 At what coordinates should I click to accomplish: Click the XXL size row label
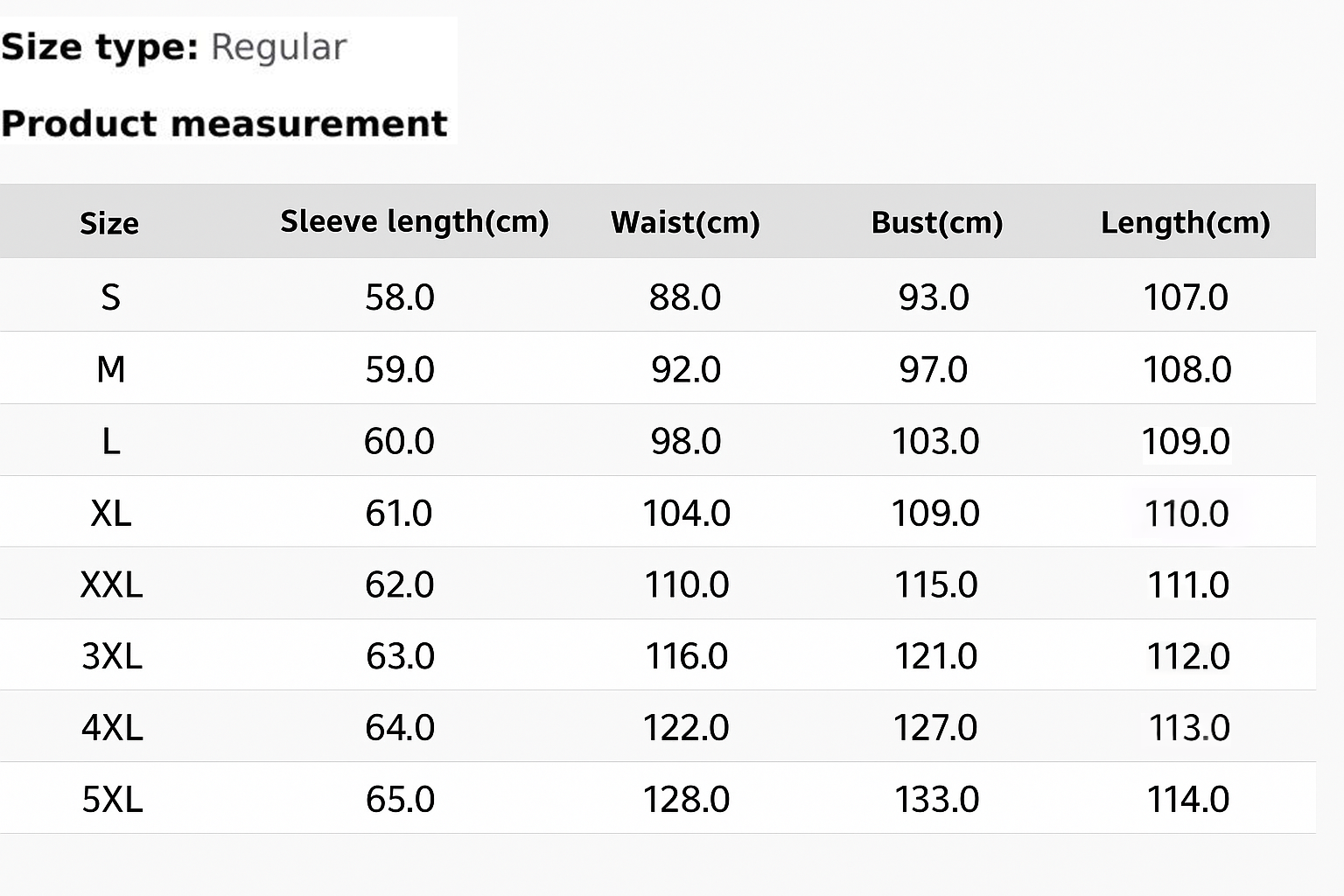[111, 584]
